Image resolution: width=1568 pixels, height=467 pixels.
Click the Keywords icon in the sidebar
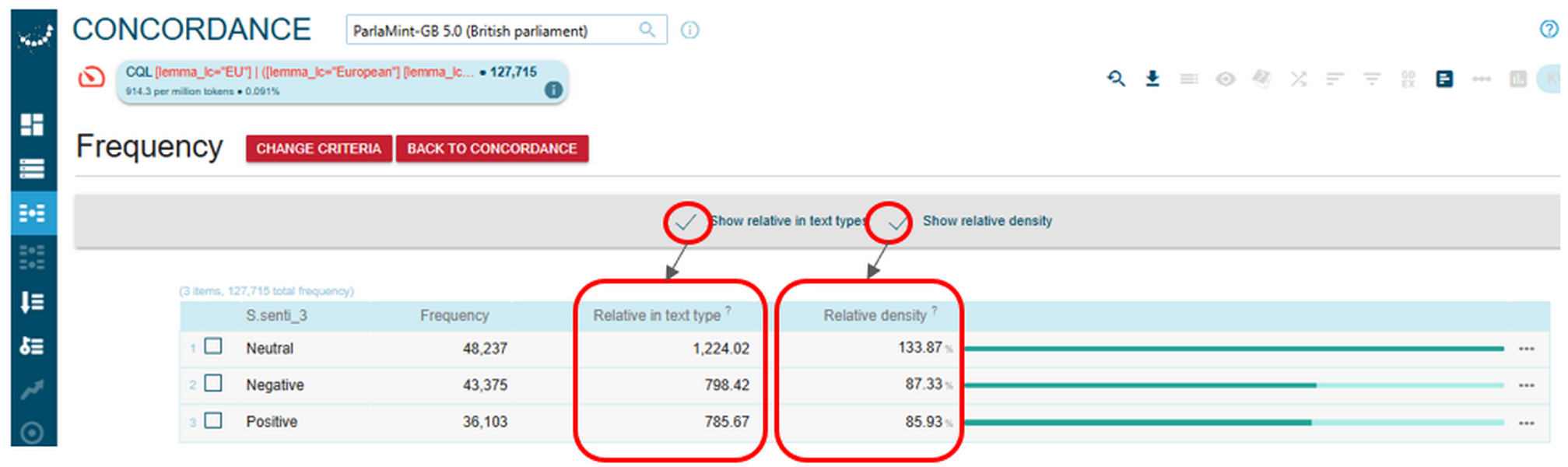coord(32,346)
